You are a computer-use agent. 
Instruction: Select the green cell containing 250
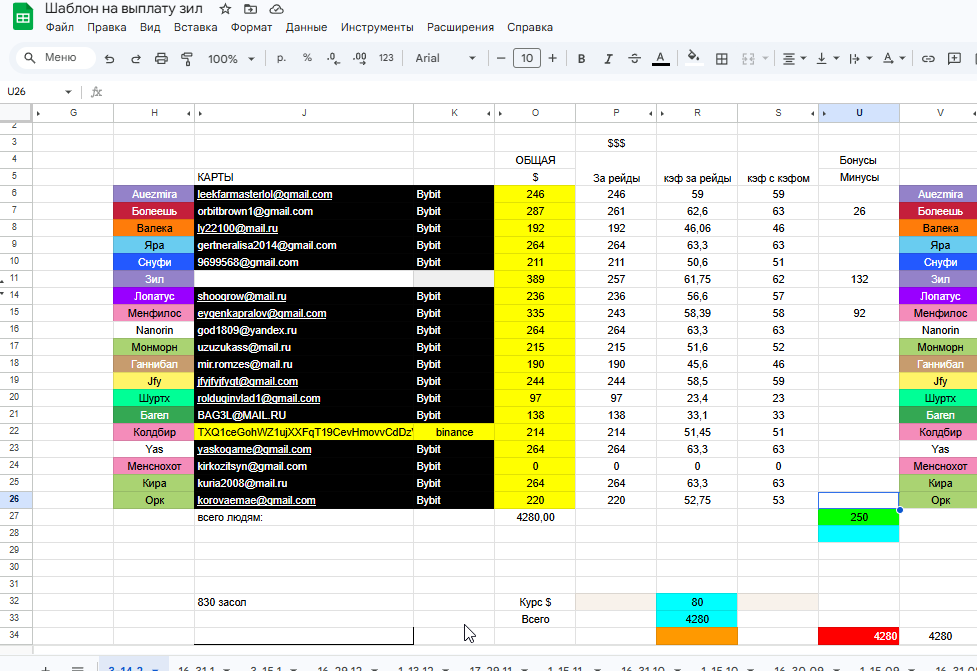859,517
